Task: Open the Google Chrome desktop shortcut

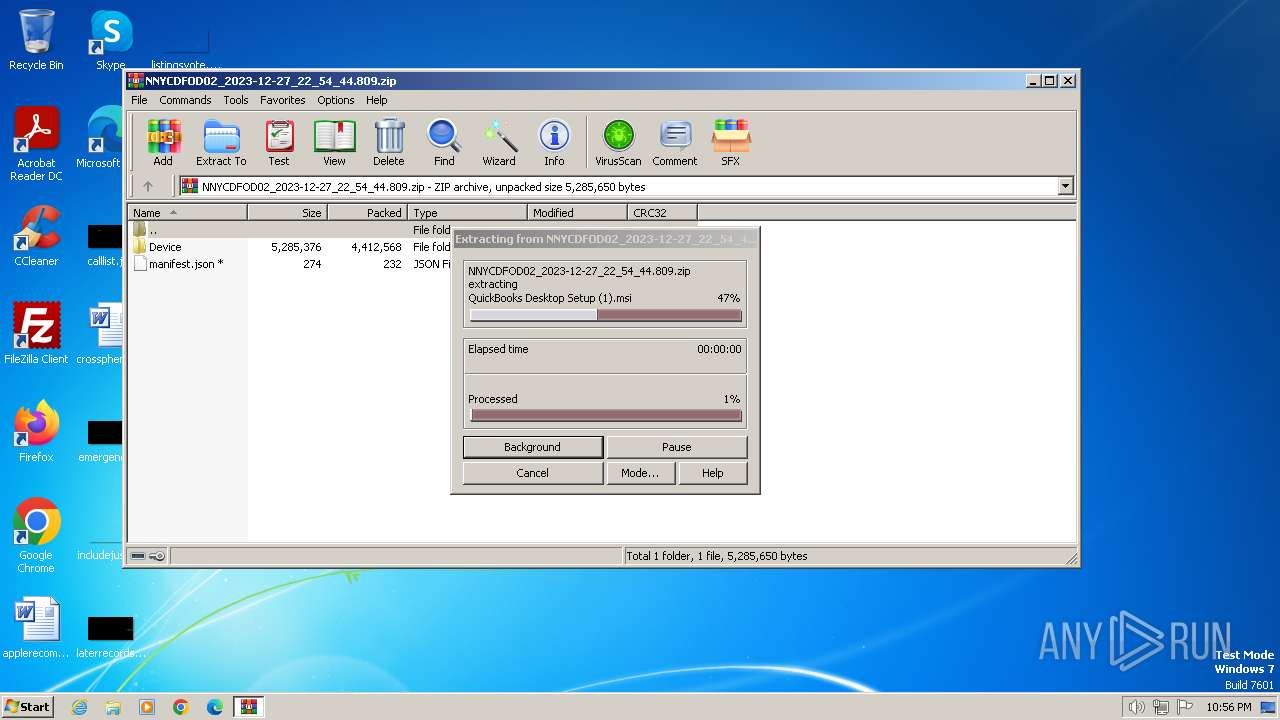Action: click(36, 536)
